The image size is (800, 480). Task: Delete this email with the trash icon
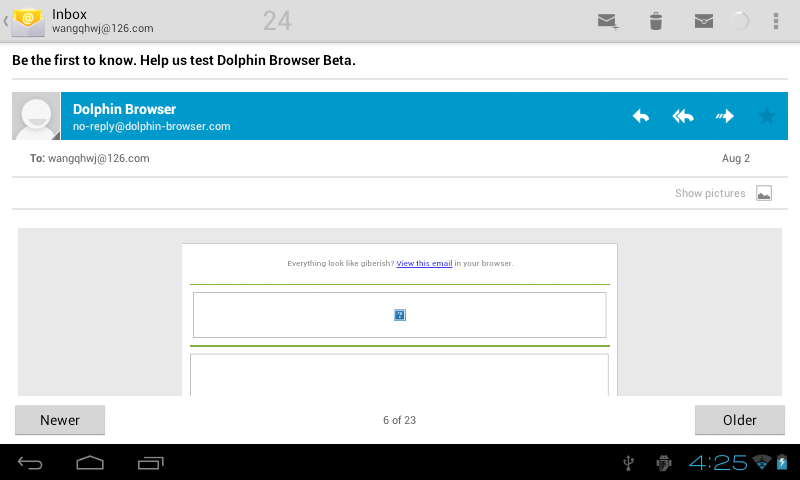[x=656, y=21]
